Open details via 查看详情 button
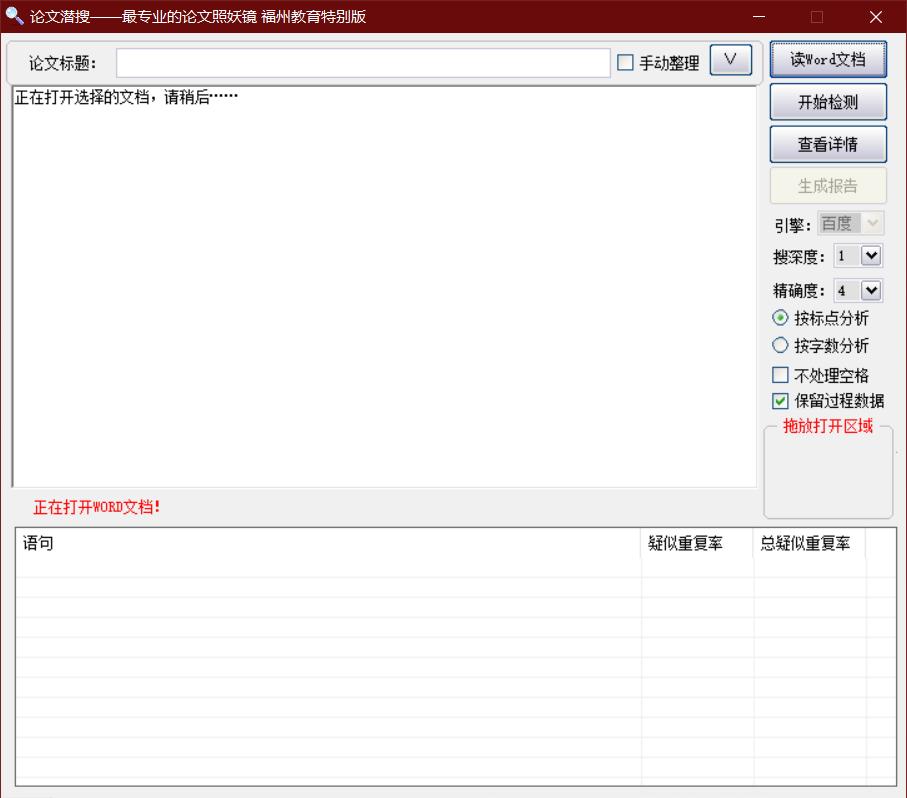Viewport: 907px width, 798px height. coord(828,144)
